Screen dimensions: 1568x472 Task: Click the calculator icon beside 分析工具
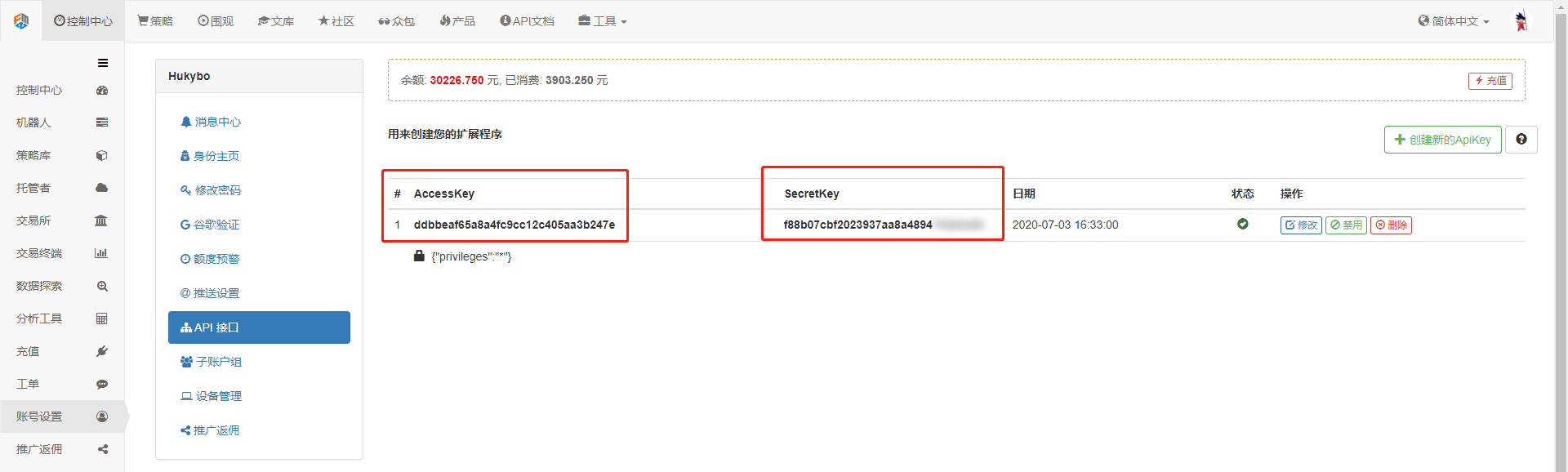pyautogui.click(x=102, y=318)
